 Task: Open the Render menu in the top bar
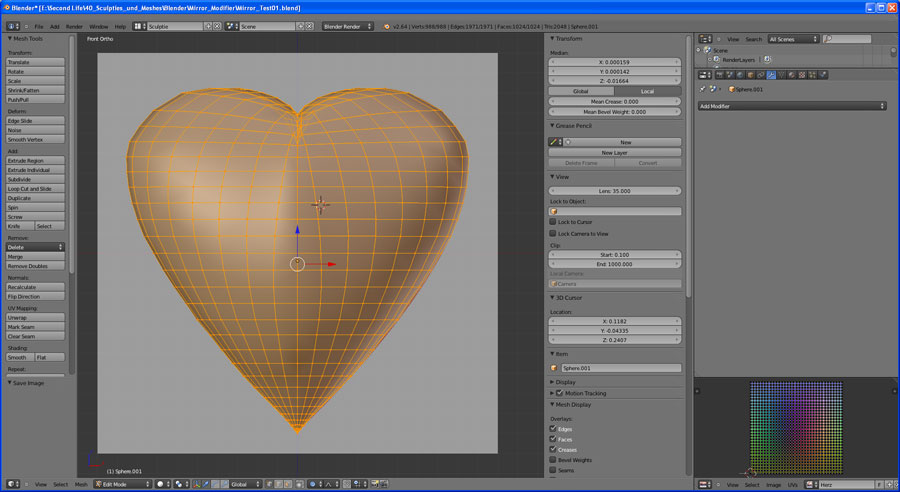pyautogui.click(x=74, y=26)
